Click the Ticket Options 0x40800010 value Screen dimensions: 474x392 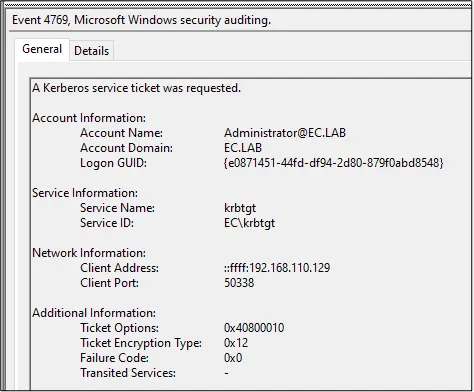coord(254,328)
